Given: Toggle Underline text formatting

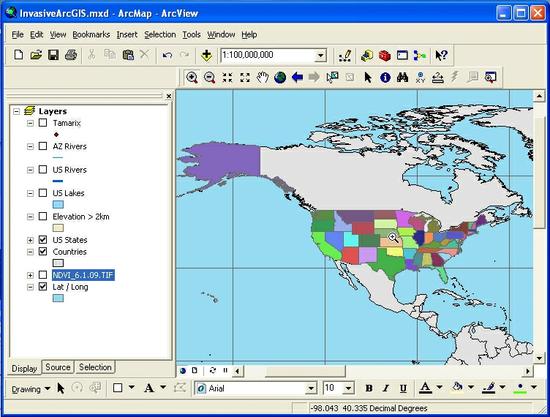Looking at the screenshot, I should [x=403, y=388].
